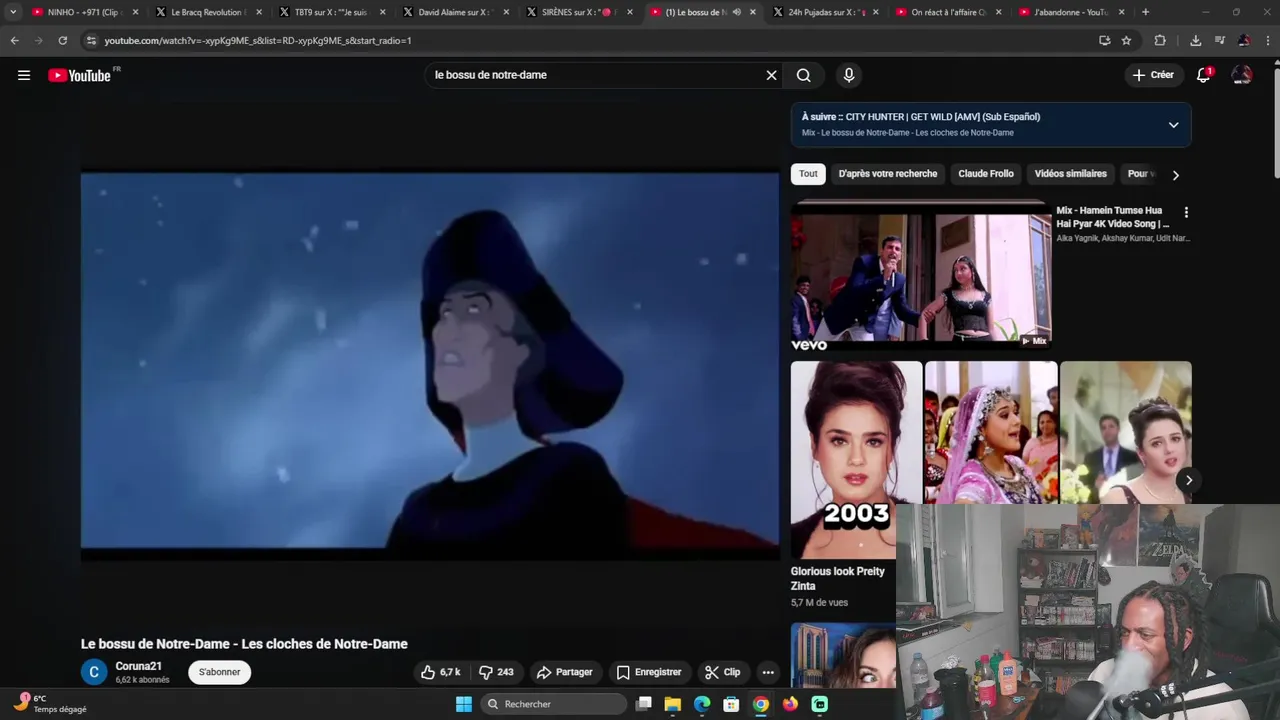
Task: View site information next to URL
Action: [x=91, y=40]
